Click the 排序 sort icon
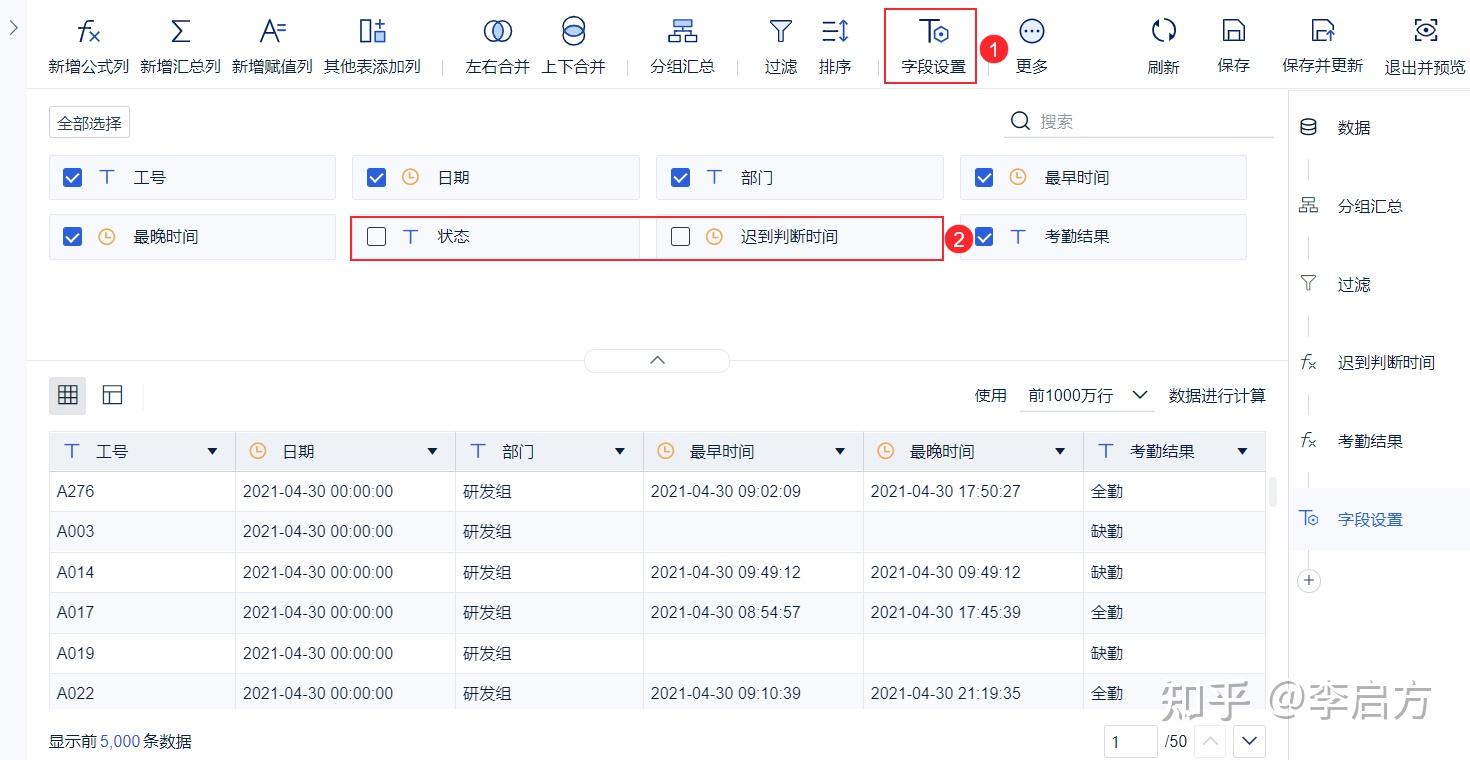 (x=835, y=32)
